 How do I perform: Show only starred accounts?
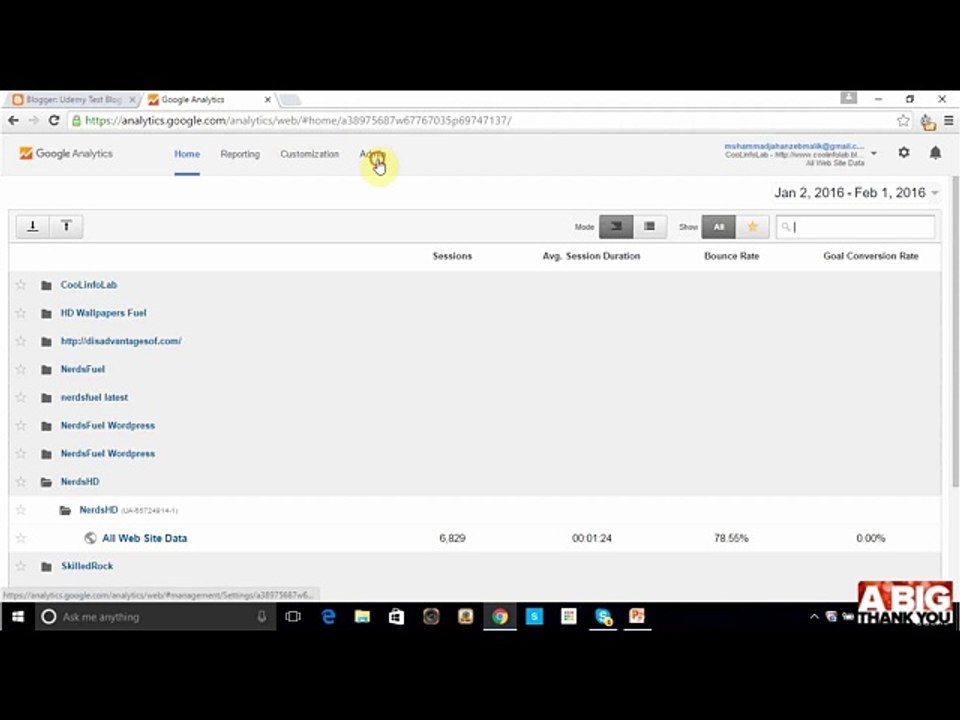(x=752, y=227)
